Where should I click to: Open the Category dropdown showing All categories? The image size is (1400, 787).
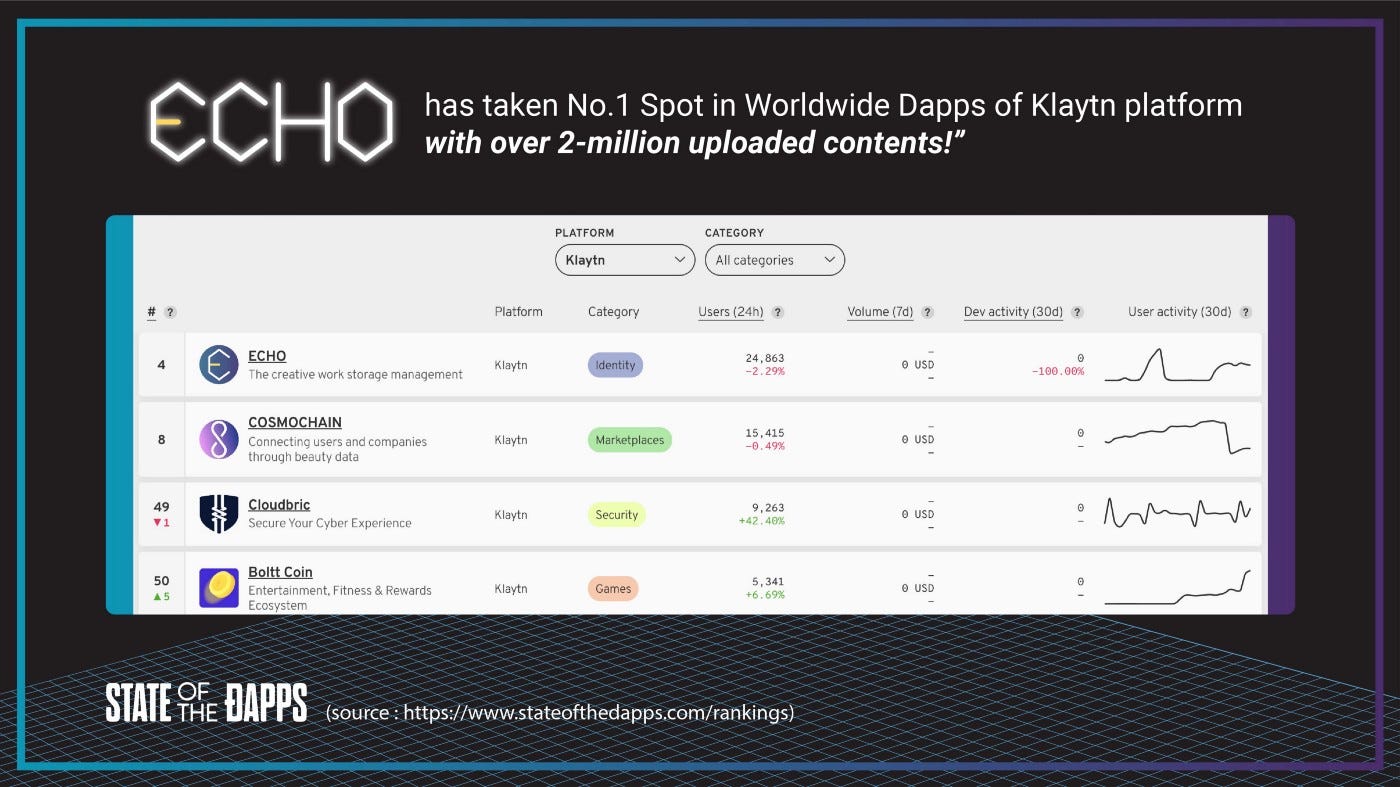(x=775, y=260)
